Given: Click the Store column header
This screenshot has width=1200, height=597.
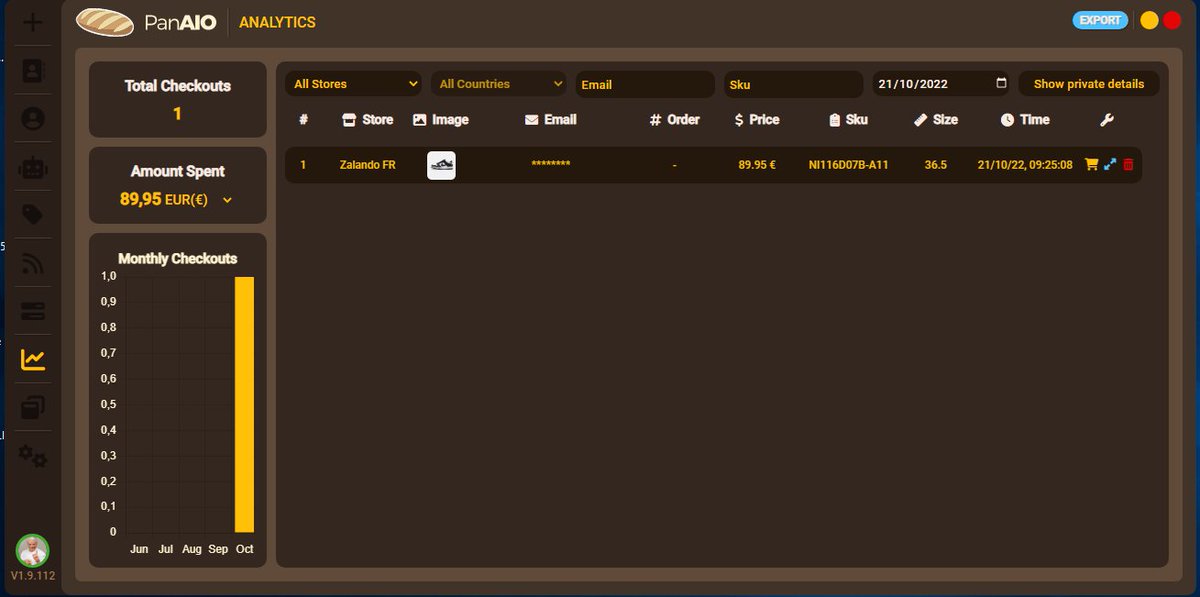Looking at the screenshot, I should 367,120.
